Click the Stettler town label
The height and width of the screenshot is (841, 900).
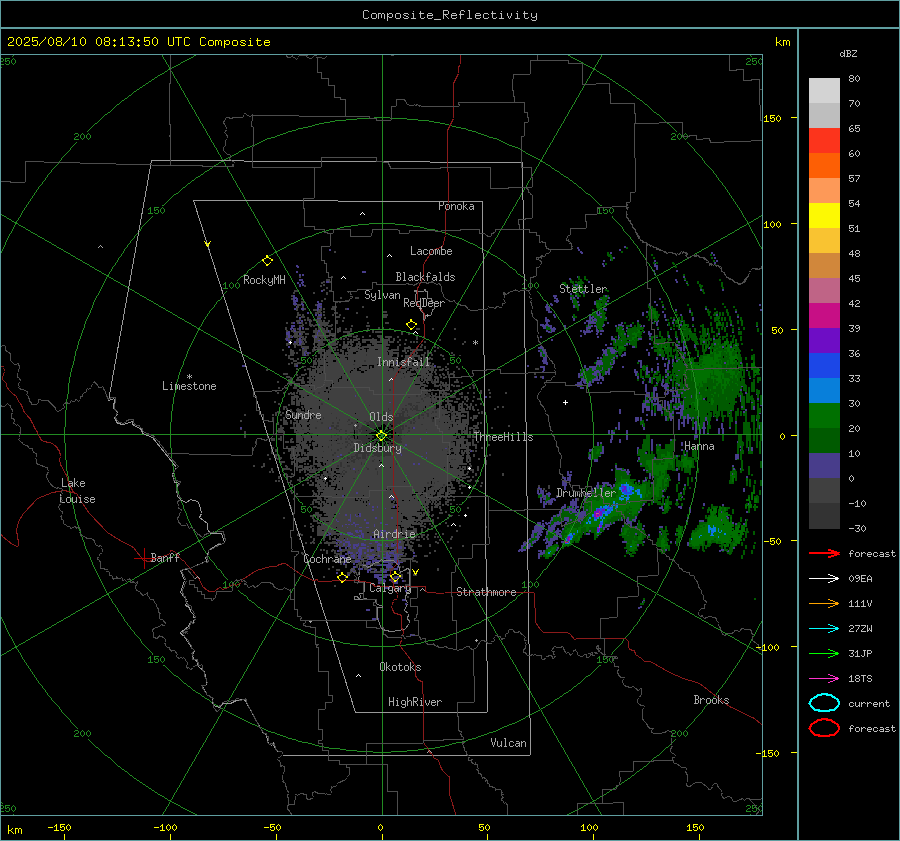coord(583,289)
